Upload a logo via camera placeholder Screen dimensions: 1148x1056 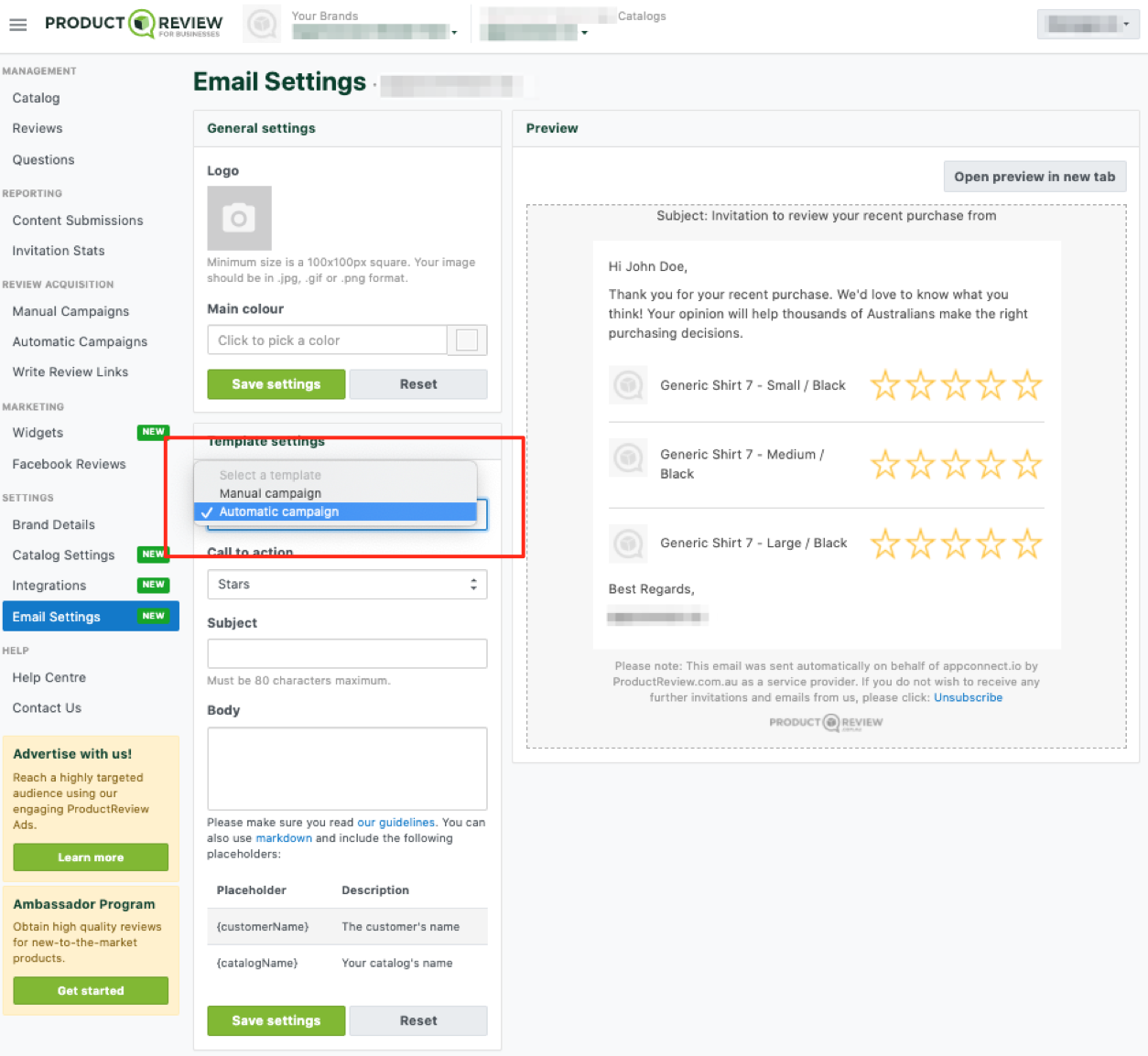[x=239, y=218]
